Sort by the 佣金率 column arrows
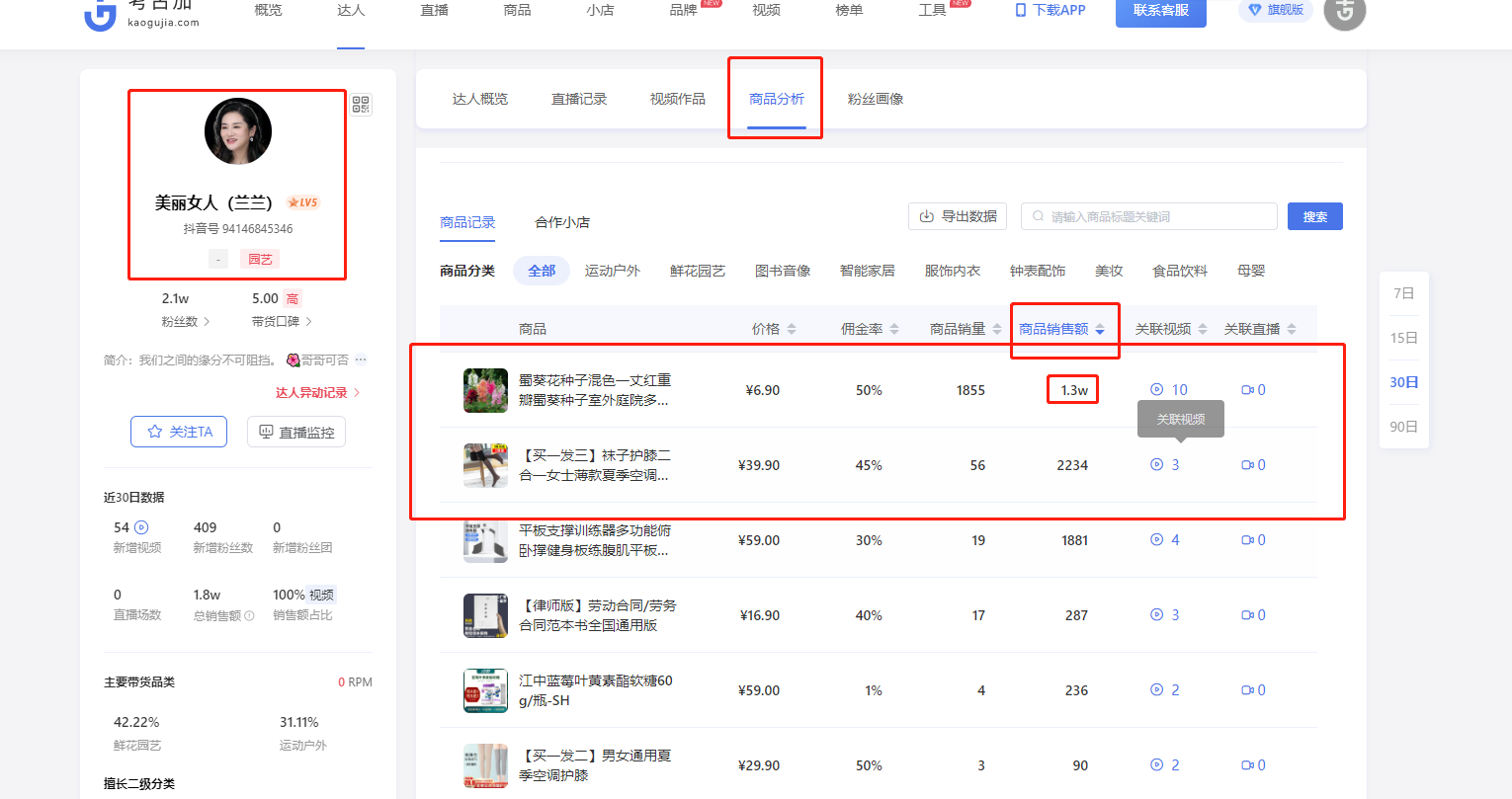 tap(894, 329)
